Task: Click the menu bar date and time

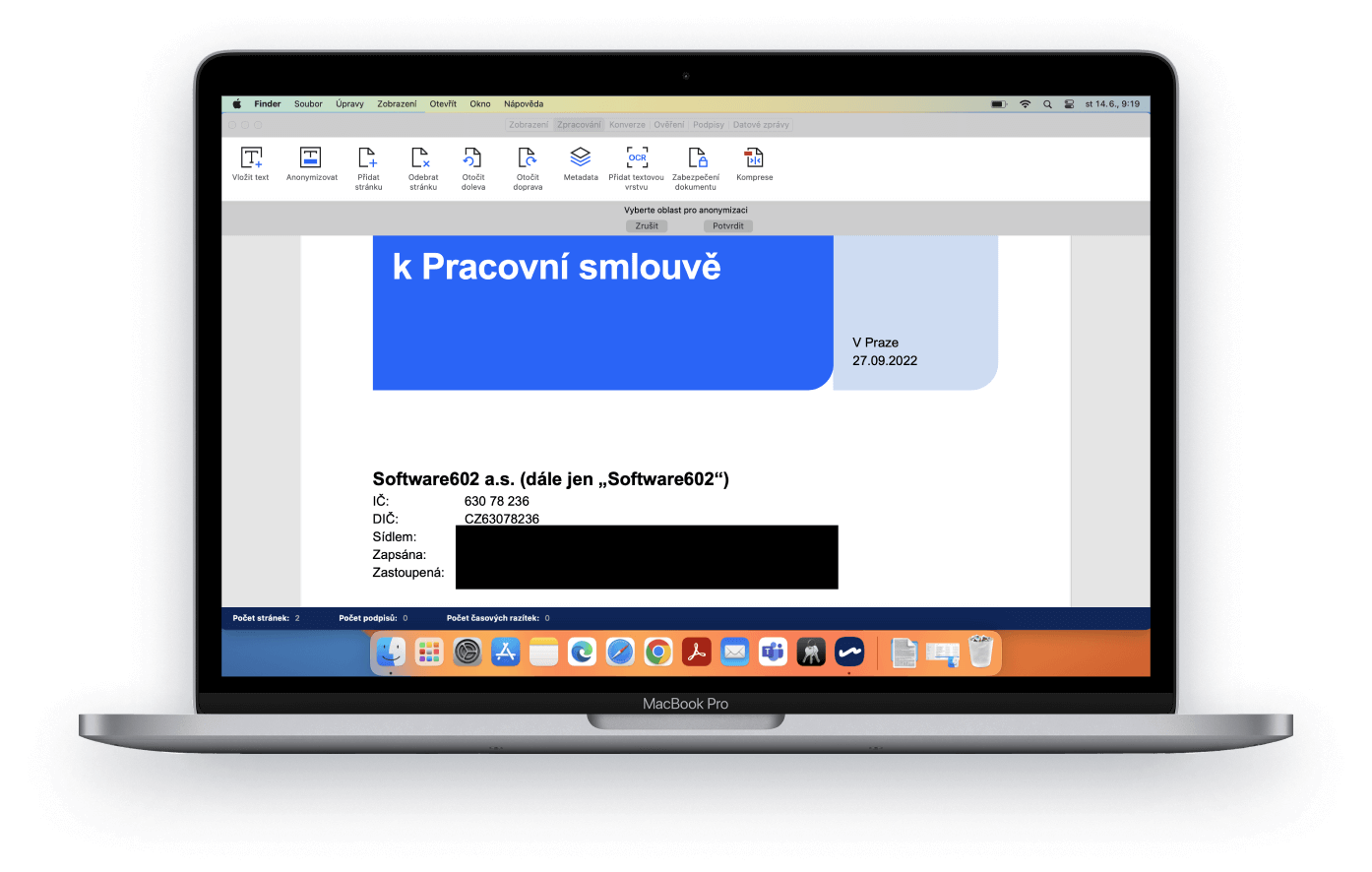Action: 1112,104
